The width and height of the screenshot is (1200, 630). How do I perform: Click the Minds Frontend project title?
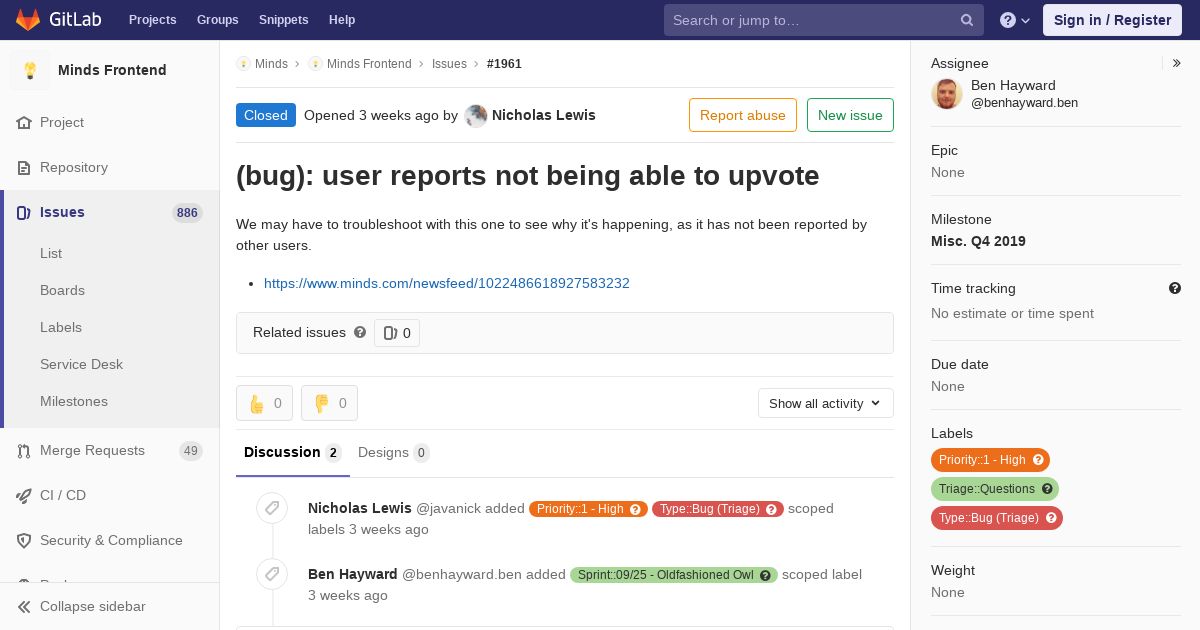[112, 70]
